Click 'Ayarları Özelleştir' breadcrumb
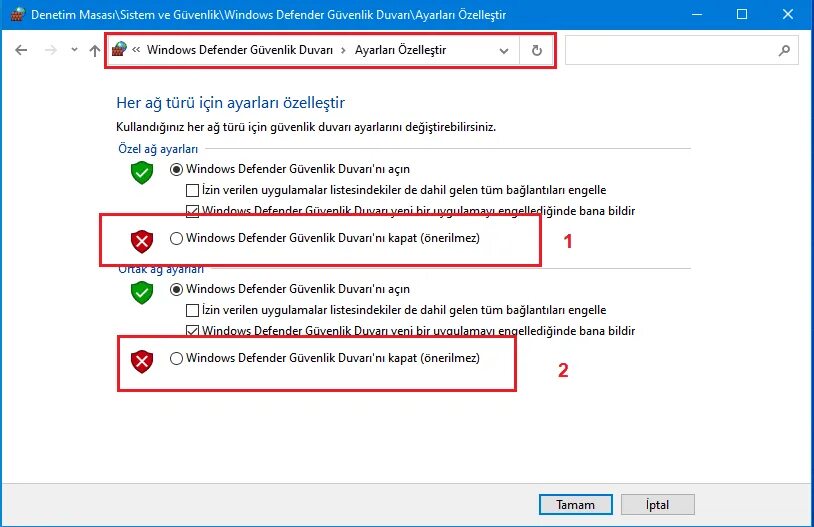Screen dimensions: 814x527 (x=400, y=50)
